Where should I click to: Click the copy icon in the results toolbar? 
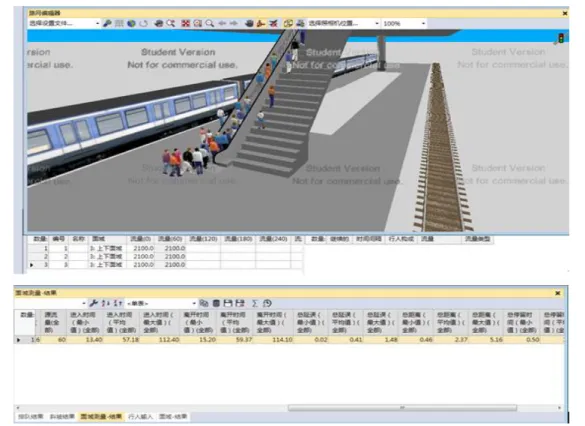(x=204, y=303)
